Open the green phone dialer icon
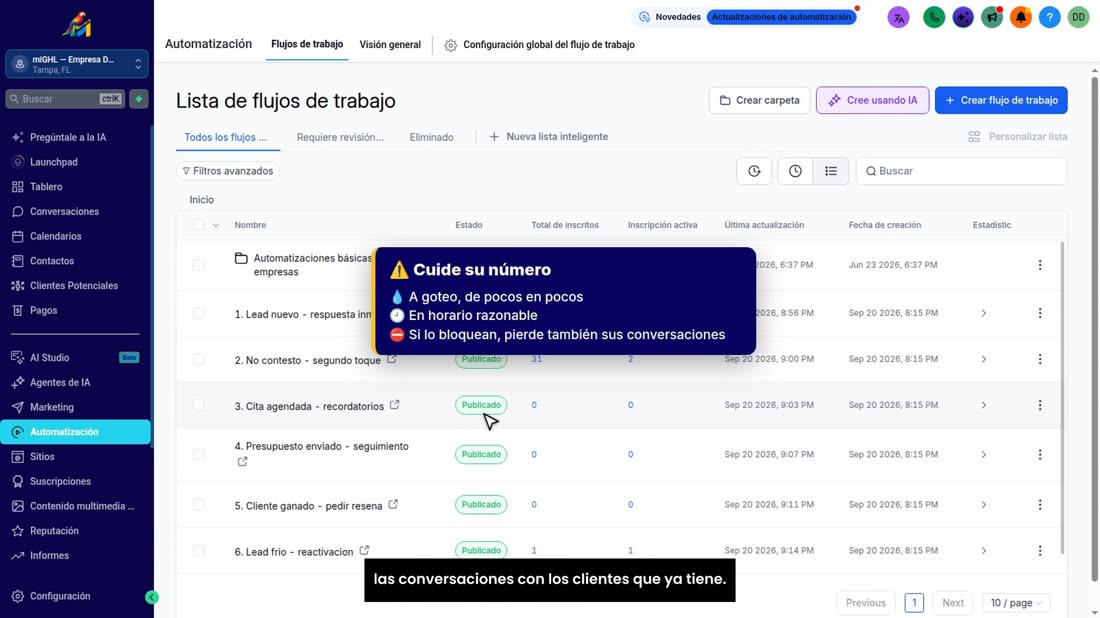Image resolution: width=1100 pixels, height=618 pixels. 933,17
